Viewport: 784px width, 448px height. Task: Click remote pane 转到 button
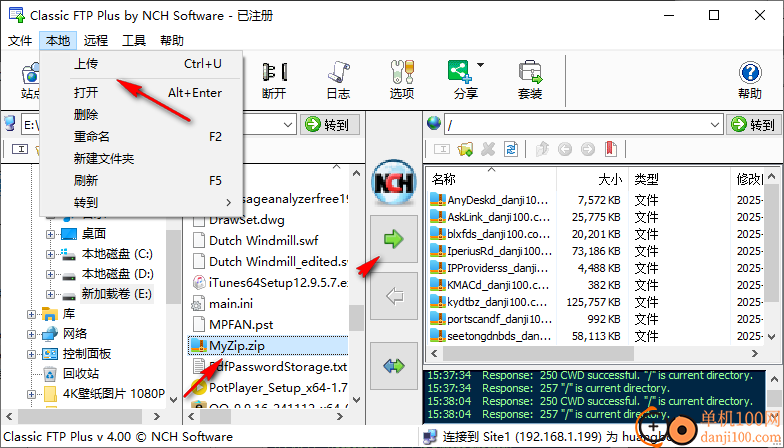pyautogui.click(x=753, y=124)
